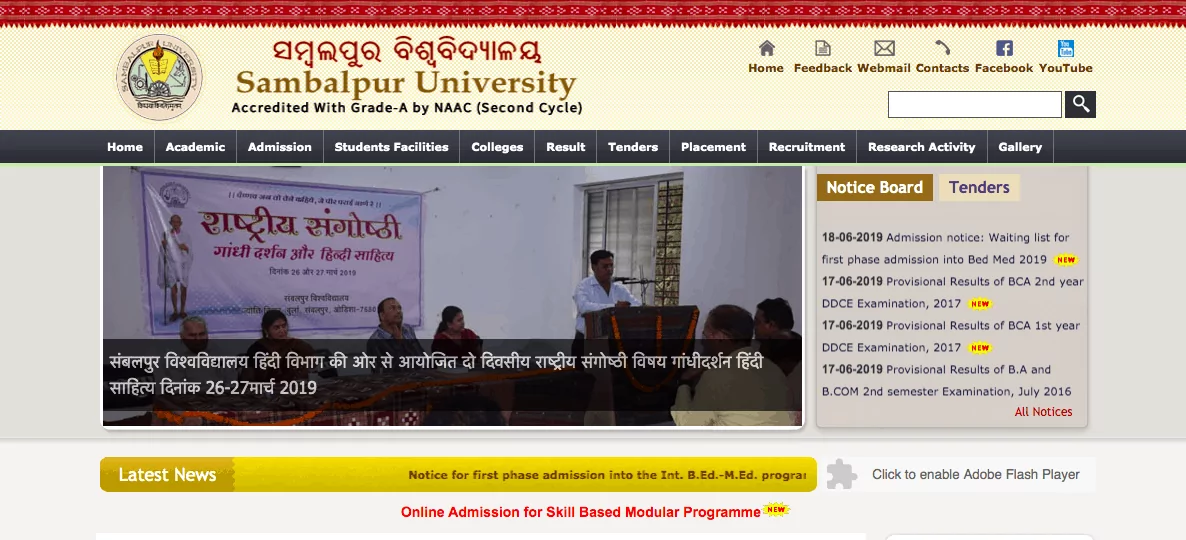This screenshot has width=1186, height=540.
Task: Click the Sambalpur University logo emblem
Action: click(159, 78)
